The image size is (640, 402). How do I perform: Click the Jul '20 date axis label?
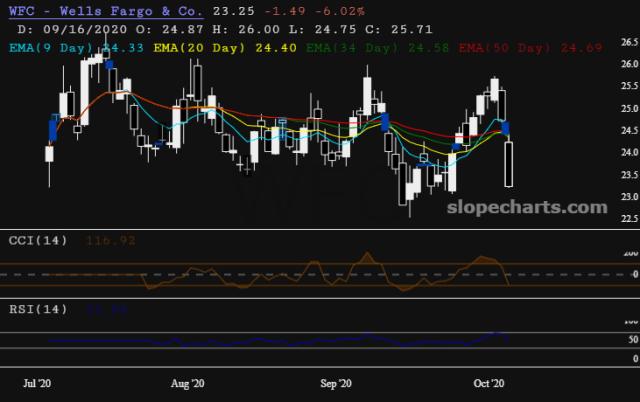37,383
